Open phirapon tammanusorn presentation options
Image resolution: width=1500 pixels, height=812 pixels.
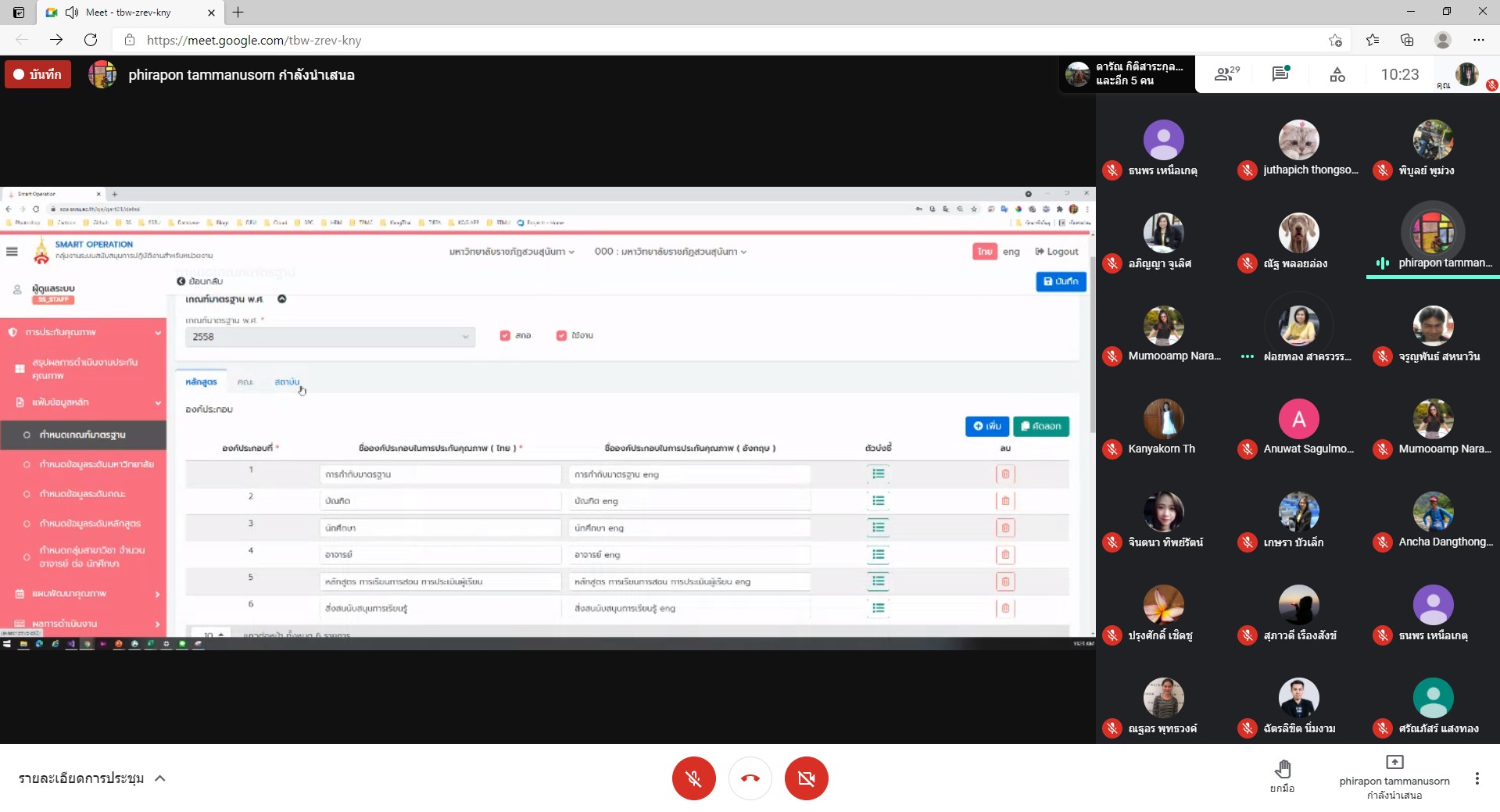(1394, 777)
